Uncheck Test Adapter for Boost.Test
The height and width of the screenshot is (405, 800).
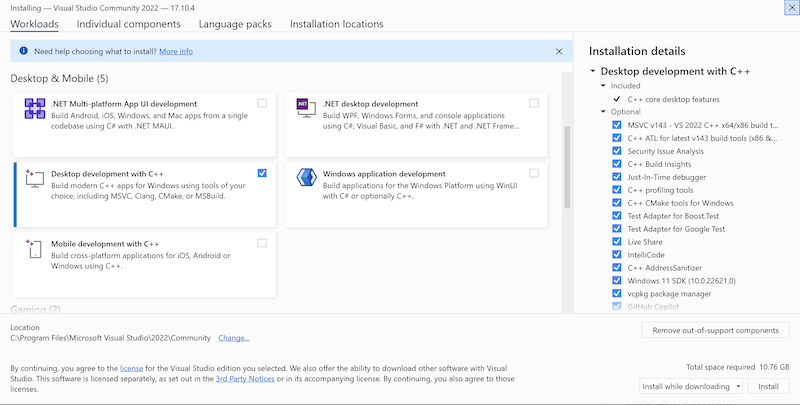pos(616,216)
